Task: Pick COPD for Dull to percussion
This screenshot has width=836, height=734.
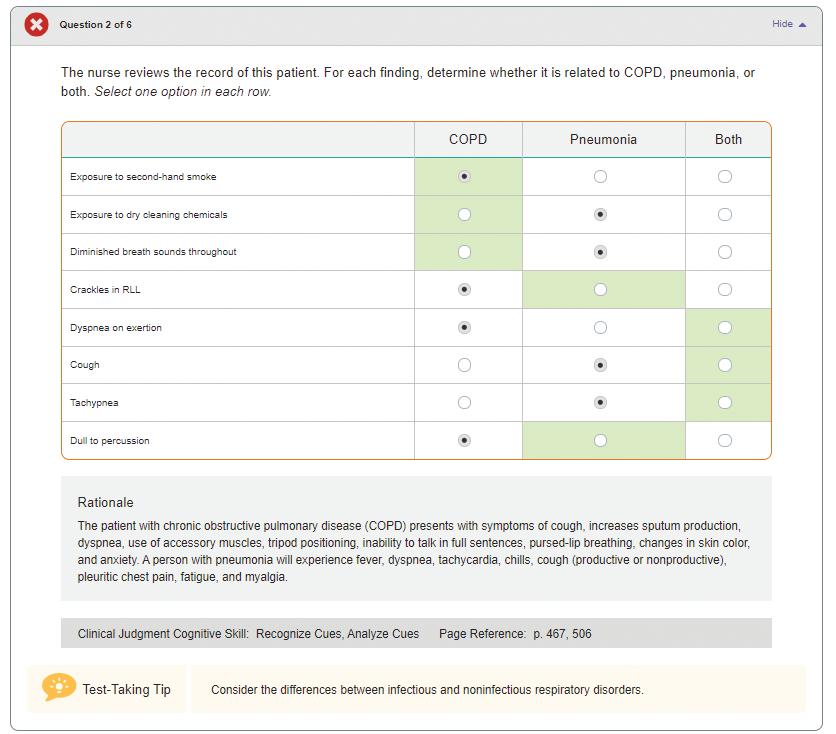Action: coord(464,441)
